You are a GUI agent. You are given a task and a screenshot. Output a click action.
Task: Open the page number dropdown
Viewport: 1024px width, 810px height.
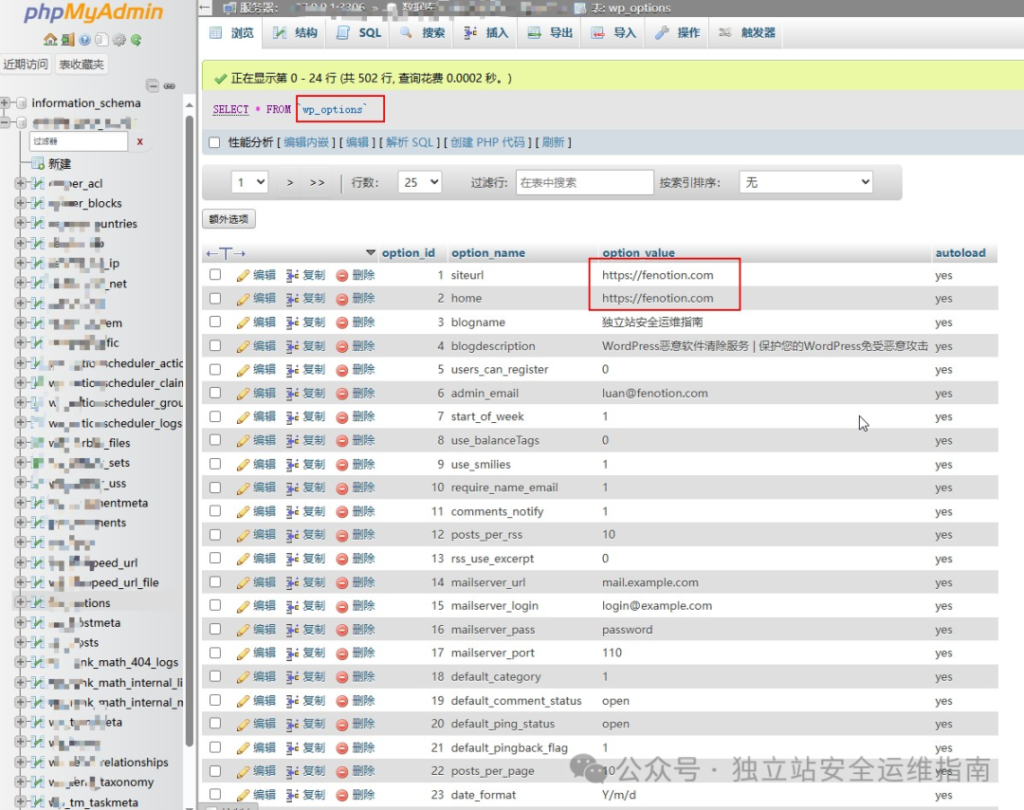pyautogui.click(x=249, y=182)
